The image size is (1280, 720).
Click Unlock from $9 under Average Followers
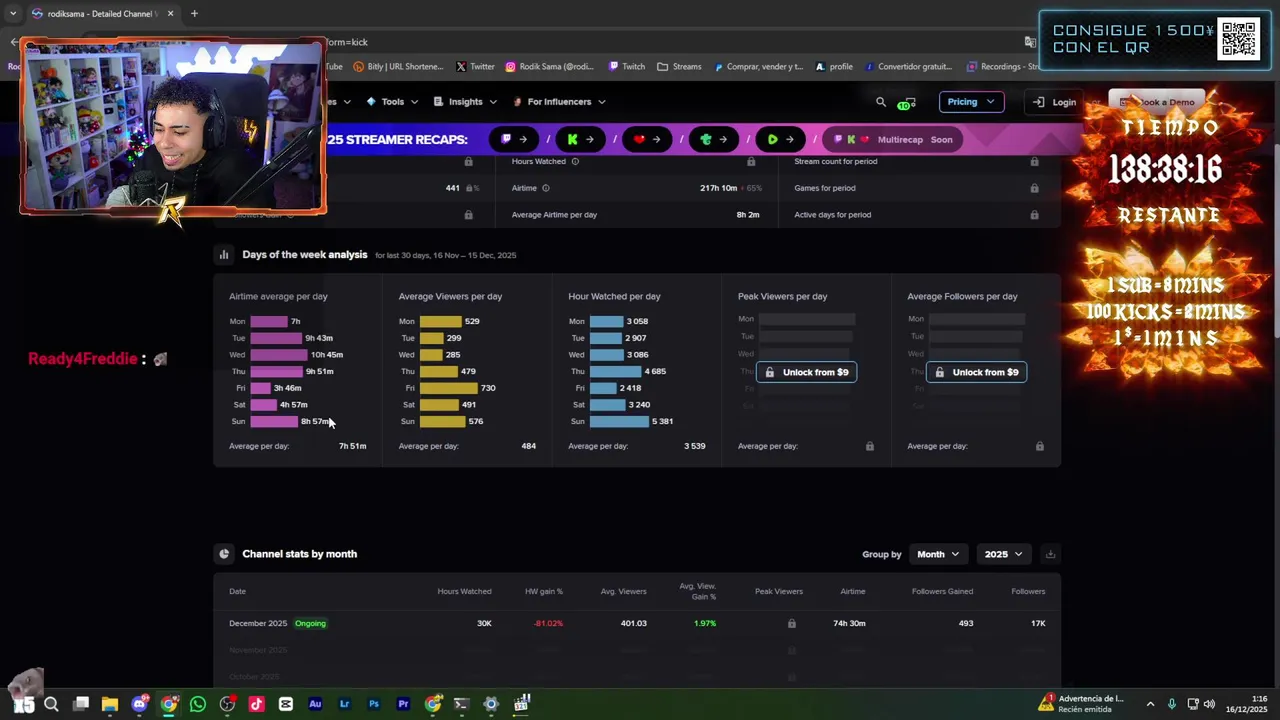click(976, 372)
